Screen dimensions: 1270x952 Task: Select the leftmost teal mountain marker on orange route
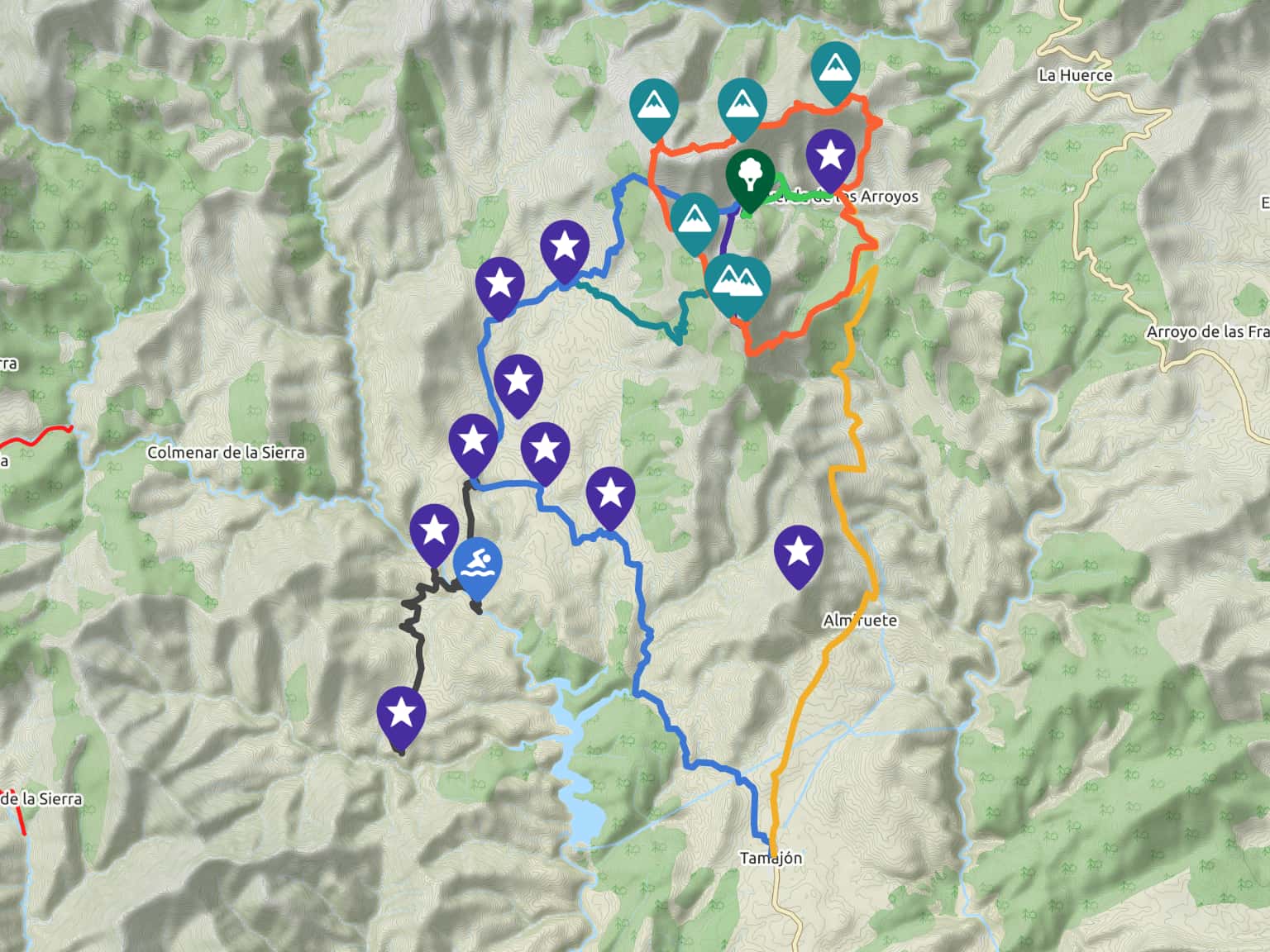(x=653, y=108)
